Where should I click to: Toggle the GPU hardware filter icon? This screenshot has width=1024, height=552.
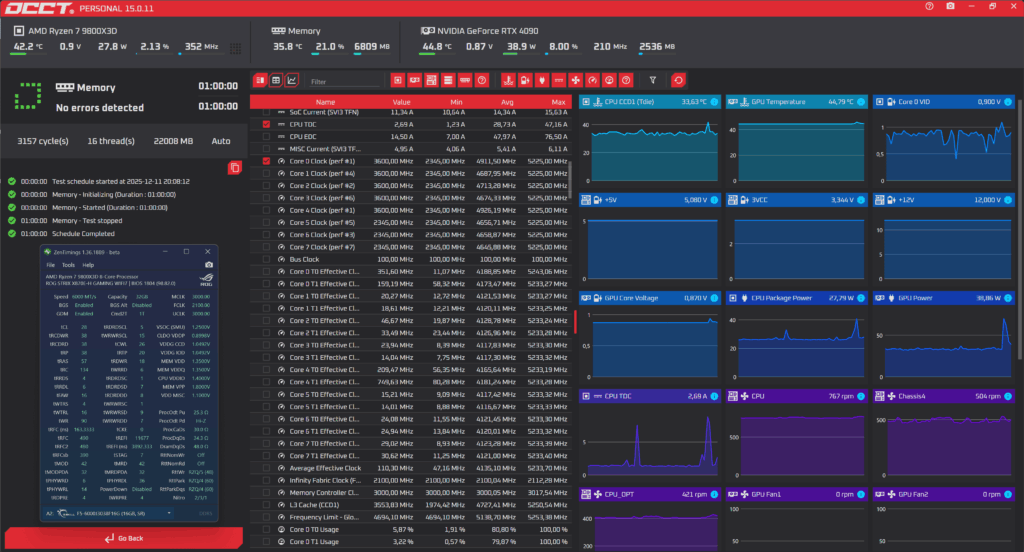tap(415, 80)
